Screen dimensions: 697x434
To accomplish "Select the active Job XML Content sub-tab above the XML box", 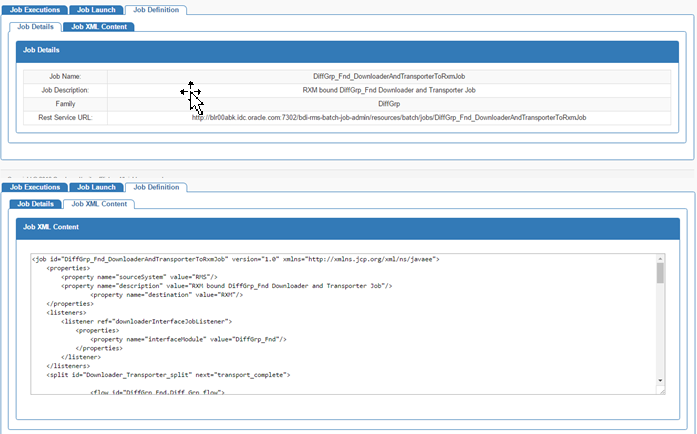I will [99, 204].
